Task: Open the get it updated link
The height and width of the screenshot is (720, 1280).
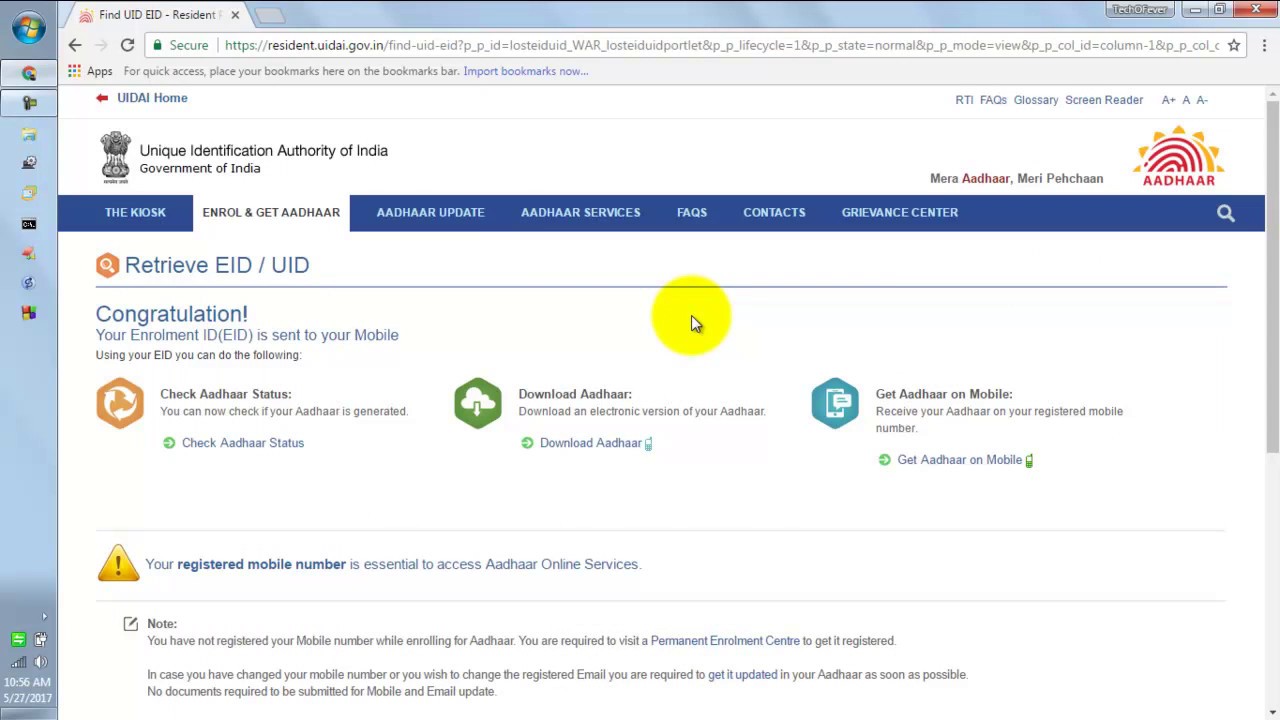Action: coord(742,675)
